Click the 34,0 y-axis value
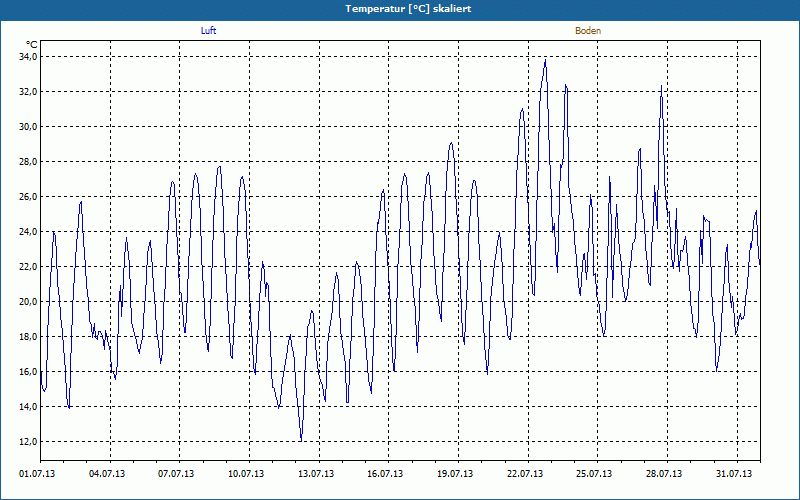Image resolution: width=800 pixels, height=500 pixels. coord(29,57)
